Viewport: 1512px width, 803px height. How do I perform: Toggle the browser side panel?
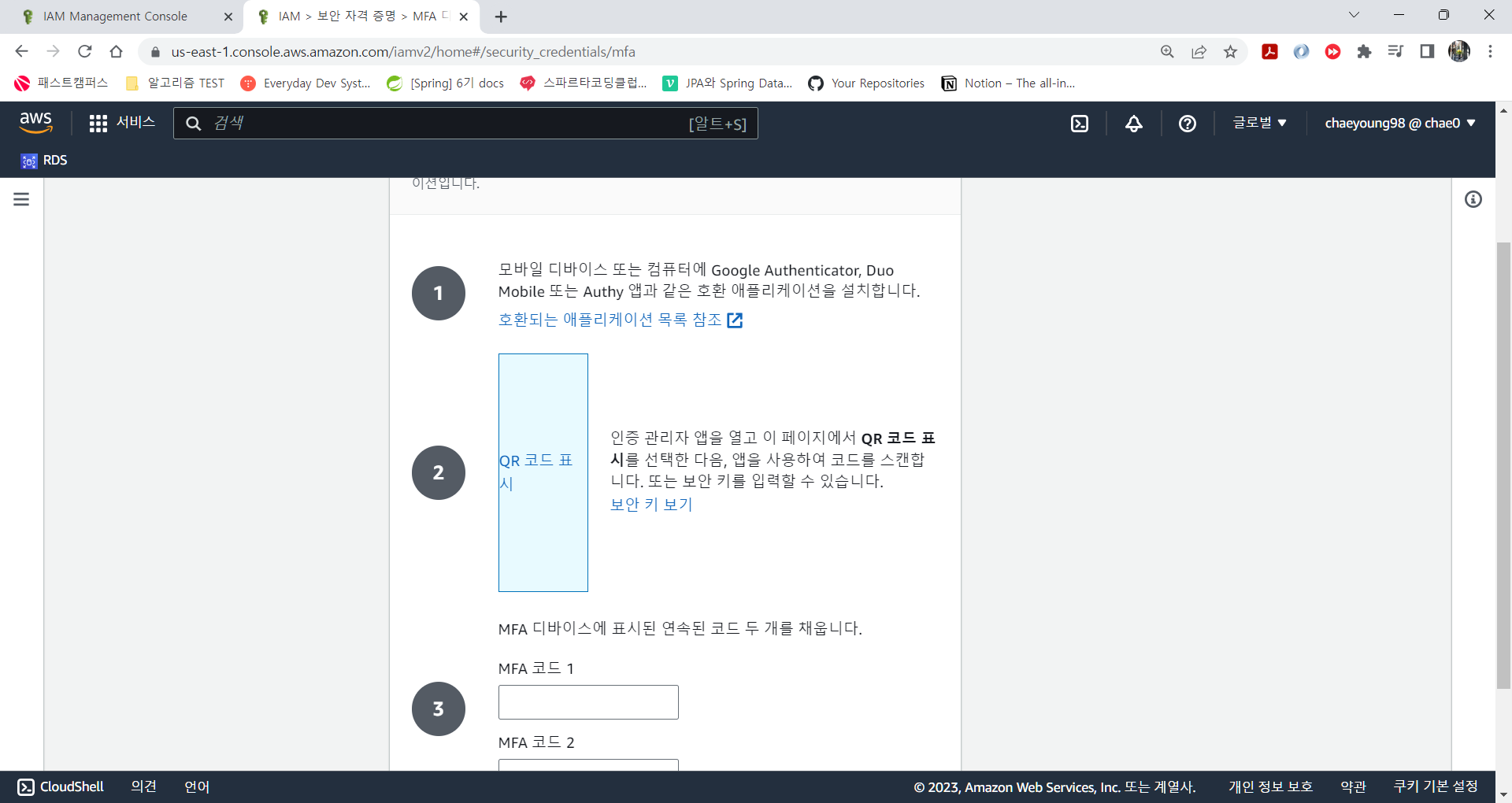tap(1427, 51)
